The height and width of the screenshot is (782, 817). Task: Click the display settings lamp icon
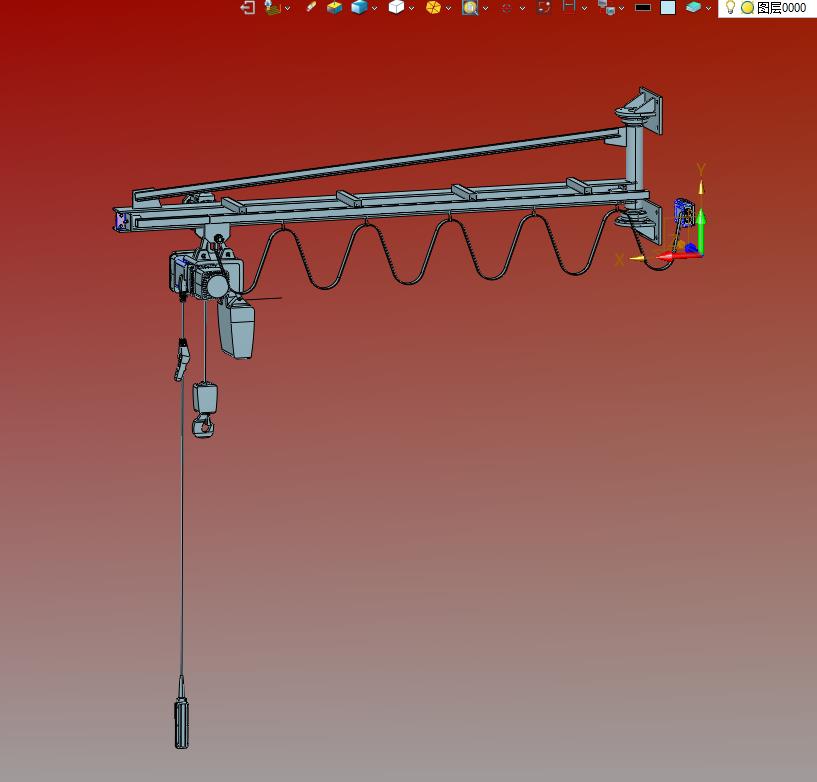pos(273,7)
